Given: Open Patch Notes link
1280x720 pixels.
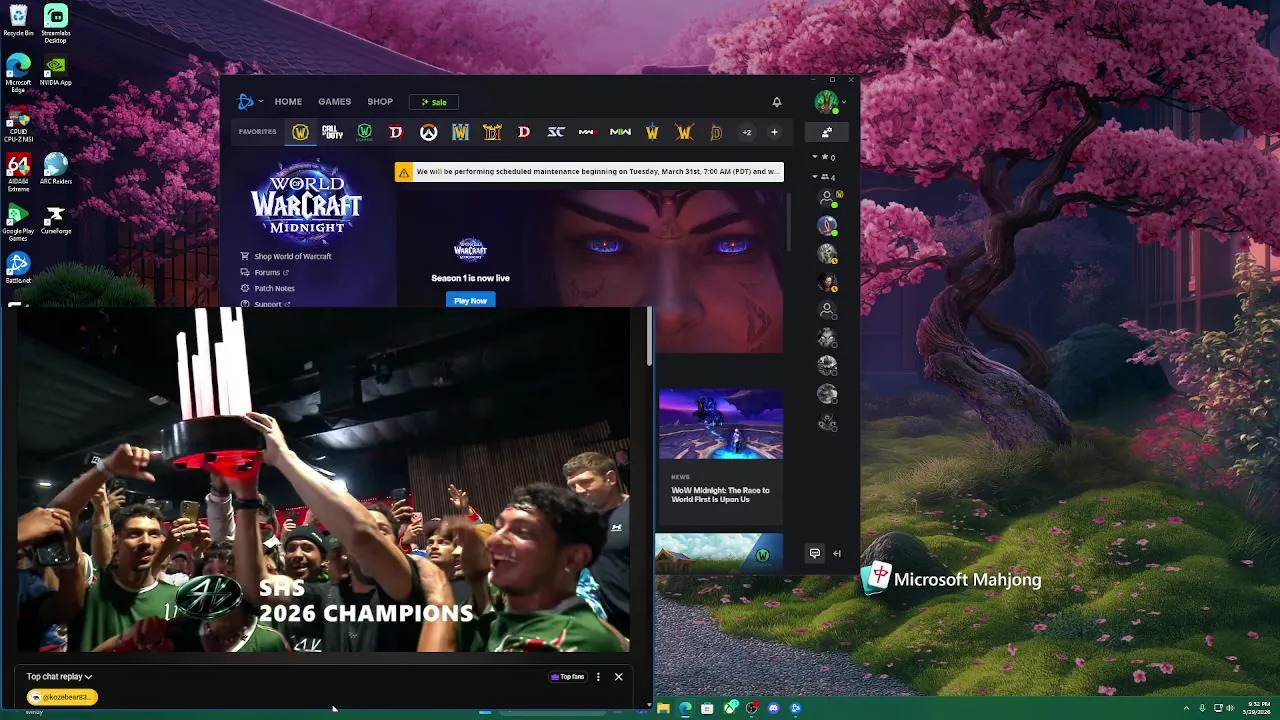Looking at the screenshot, I should click(267, 288).
